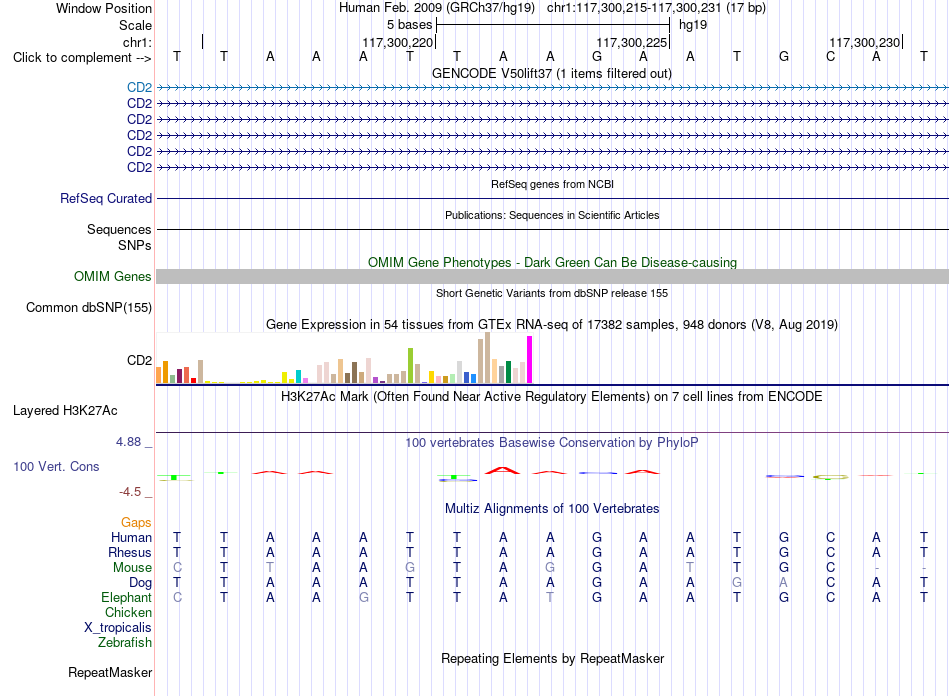950x696 pixels.
Task: Select the Chicken species label
Action: click(x=128, y=612)
